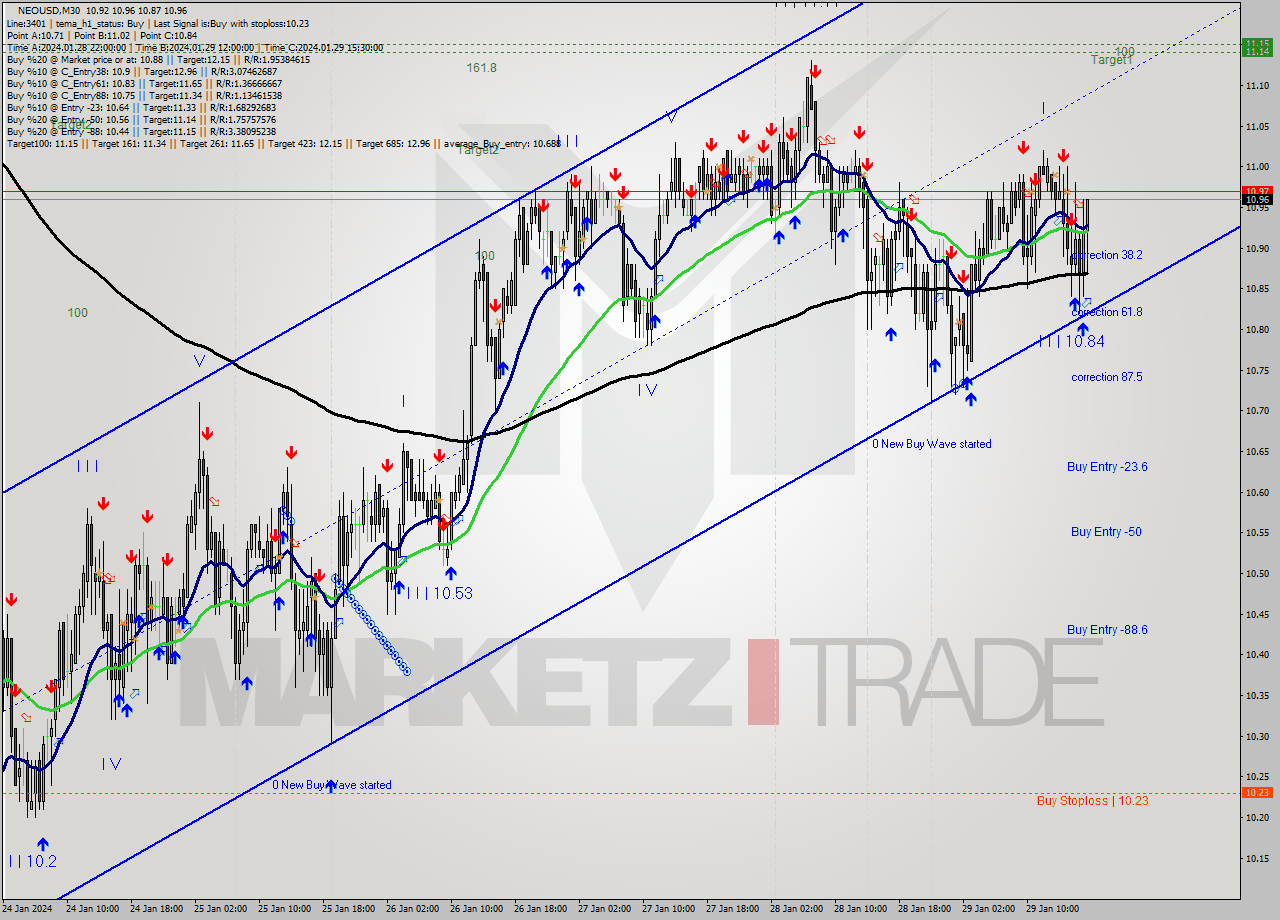Select the '| | | 10.2' wave label
This screenshot has height=920, width=1280.
pos(32,861)
